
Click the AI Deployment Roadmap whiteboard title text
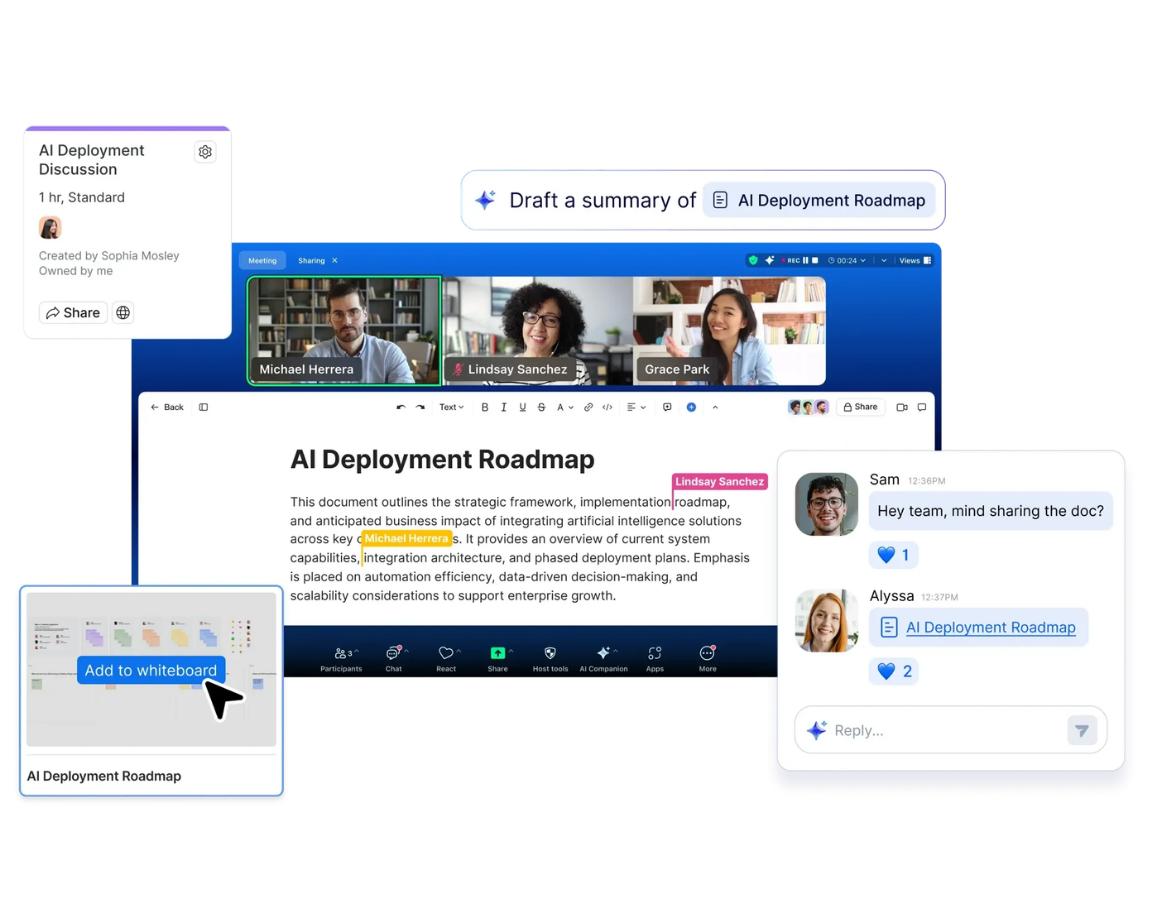pyautogui.click(x=104, y=776)
